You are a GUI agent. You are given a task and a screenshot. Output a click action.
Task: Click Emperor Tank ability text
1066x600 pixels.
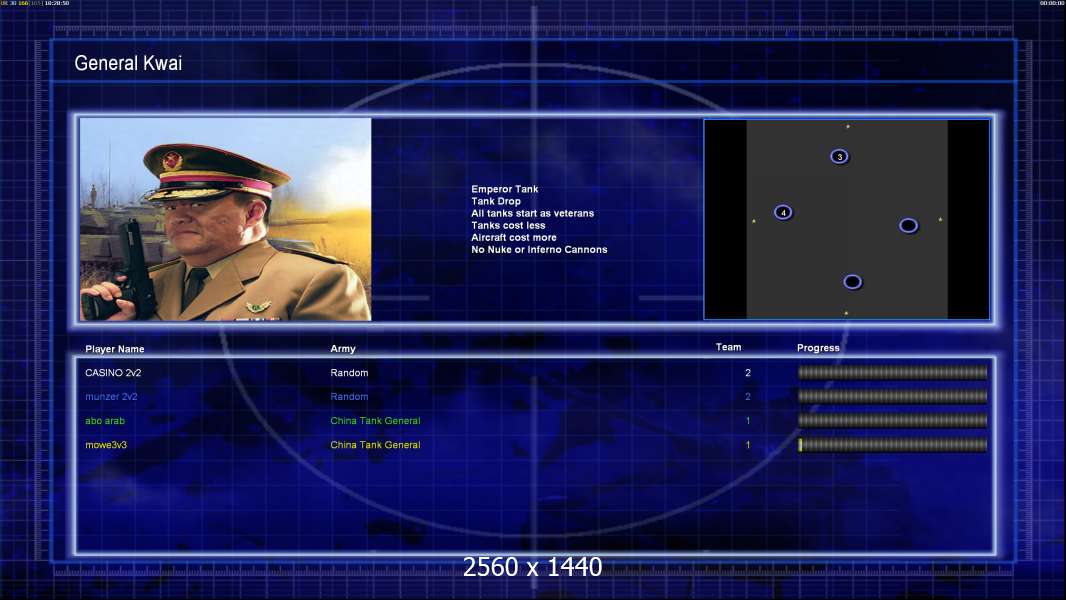[x=504, y=190]
